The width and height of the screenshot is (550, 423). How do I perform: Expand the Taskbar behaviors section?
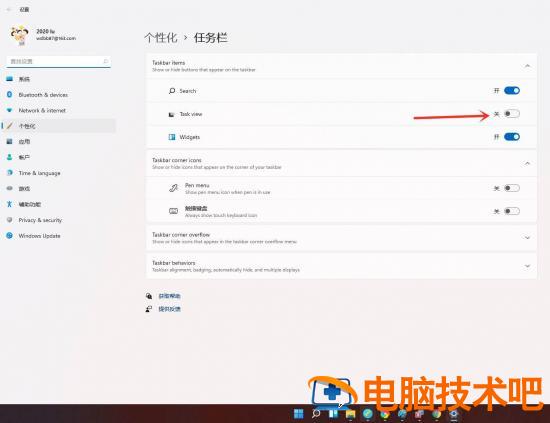(x=527, y=266)
